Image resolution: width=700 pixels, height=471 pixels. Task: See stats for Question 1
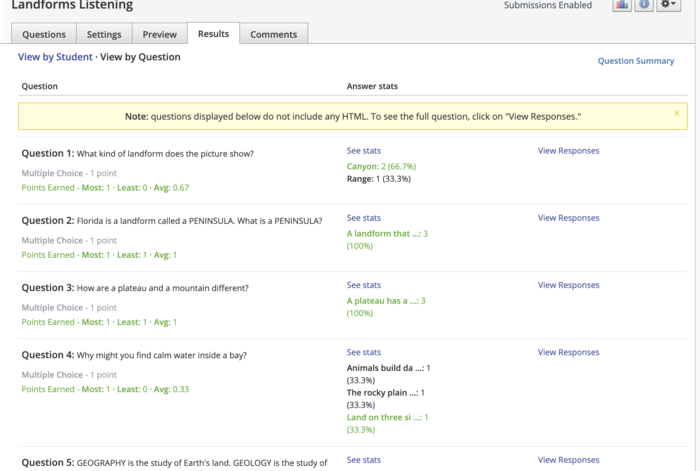click(363, 151)
